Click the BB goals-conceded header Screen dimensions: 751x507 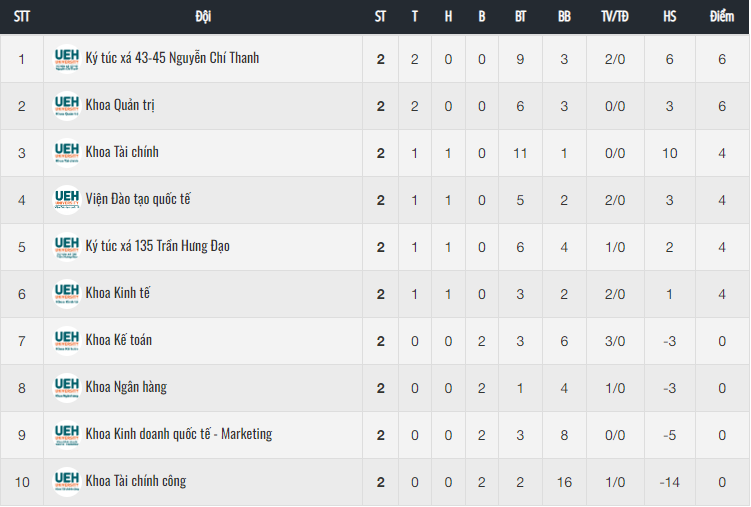(x=564, y=17)
